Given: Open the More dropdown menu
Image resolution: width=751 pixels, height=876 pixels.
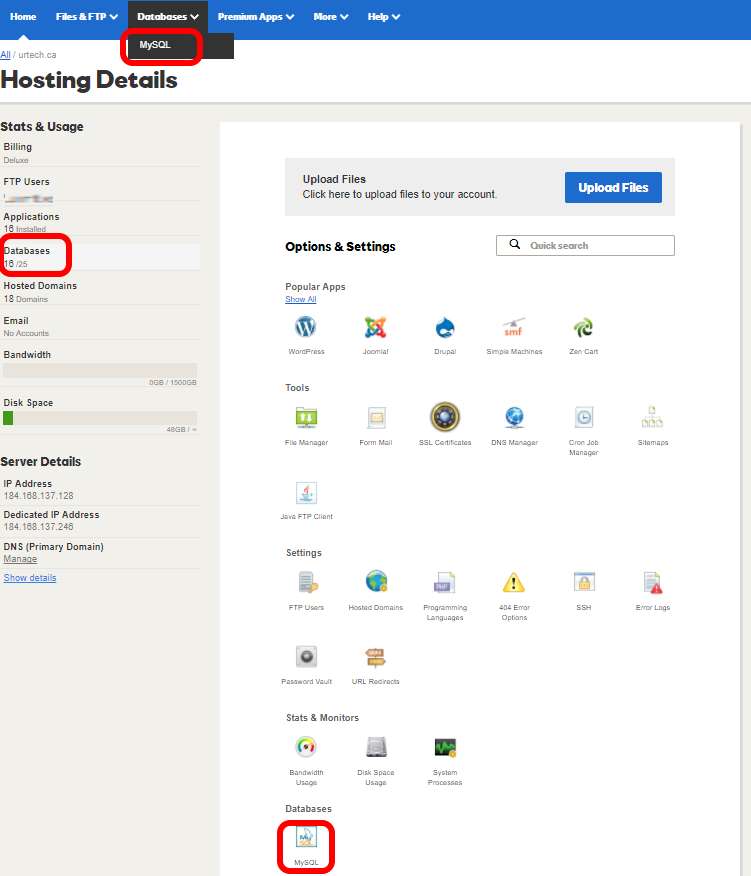Looking at the screenshot, I should point(330,17).
